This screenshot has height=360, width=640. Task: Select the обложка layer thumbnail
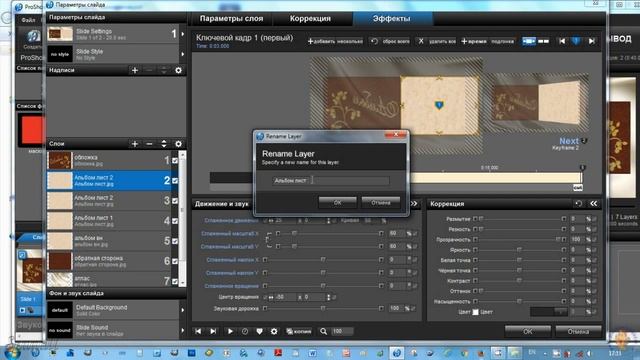60,160
